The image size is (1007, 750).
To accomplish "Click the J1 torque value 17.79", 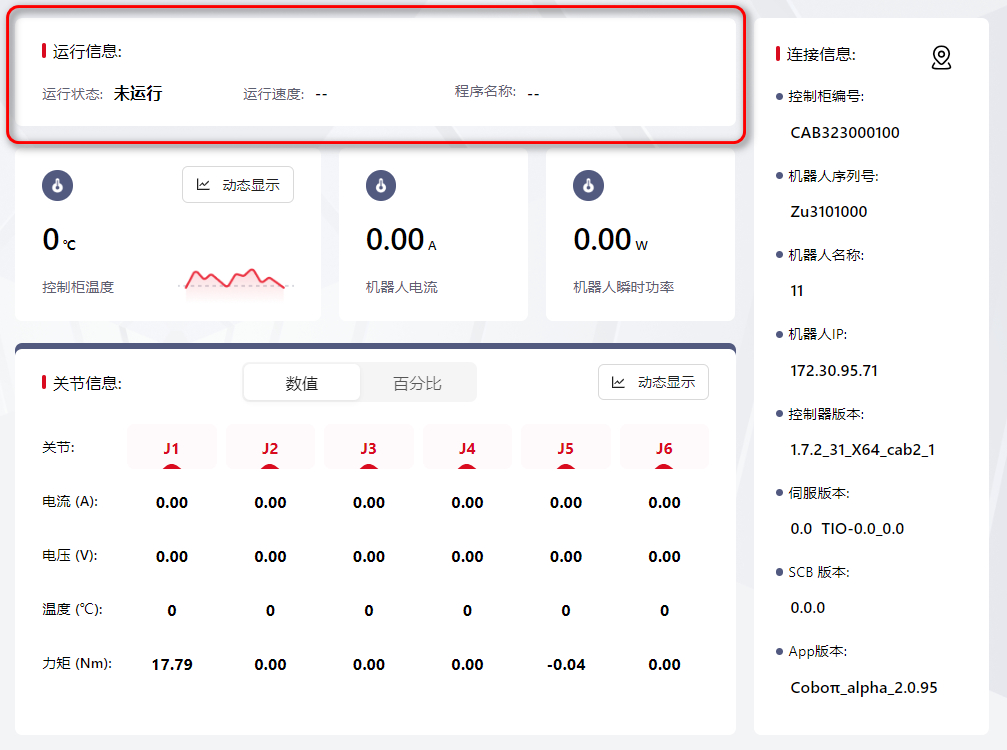I will (x=172, y=664).
